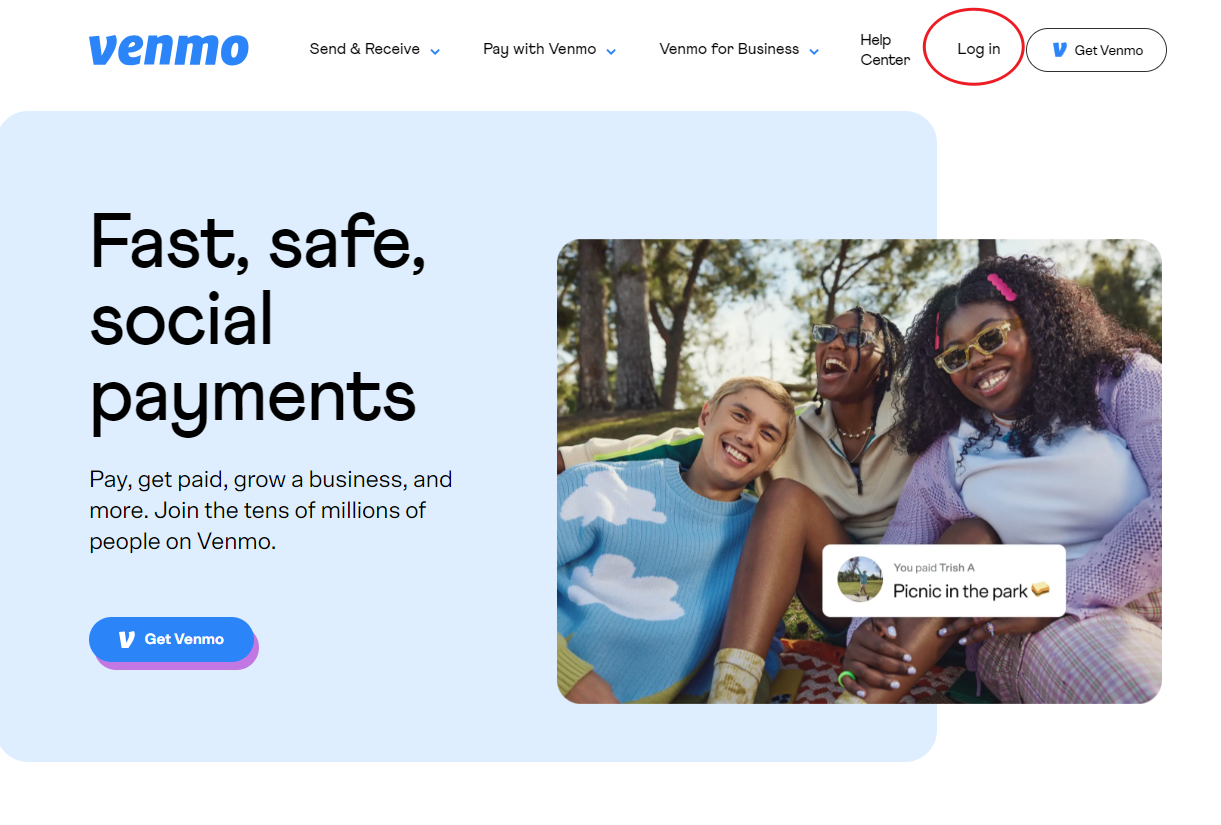Open the Send & Receive menu
The height and width of the screenshot is (825, 1221).
pos(365,49)
